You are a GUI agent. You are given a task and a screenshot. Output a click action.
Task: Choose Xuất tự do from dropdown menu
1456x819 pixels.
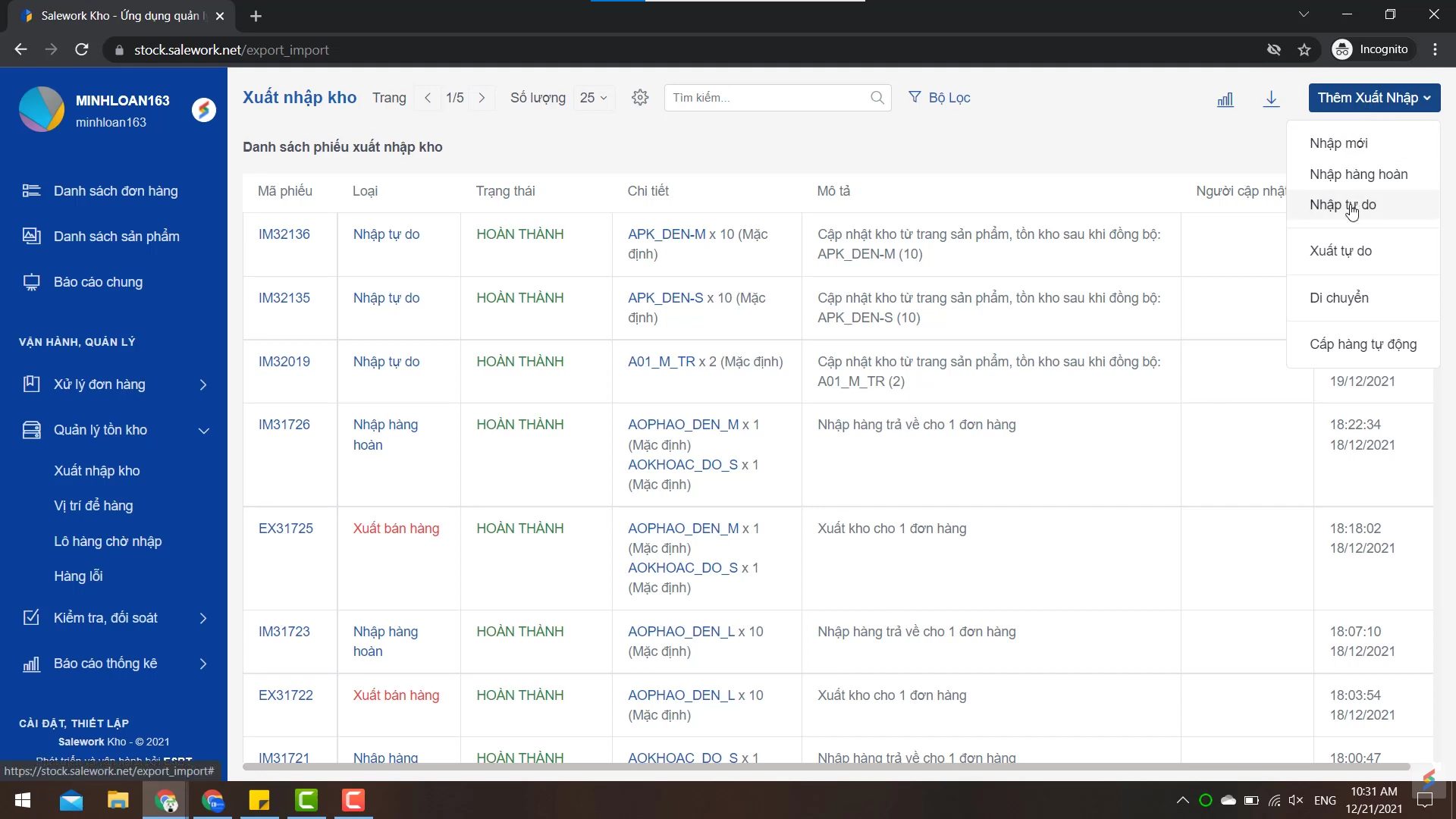[1340, 251]
